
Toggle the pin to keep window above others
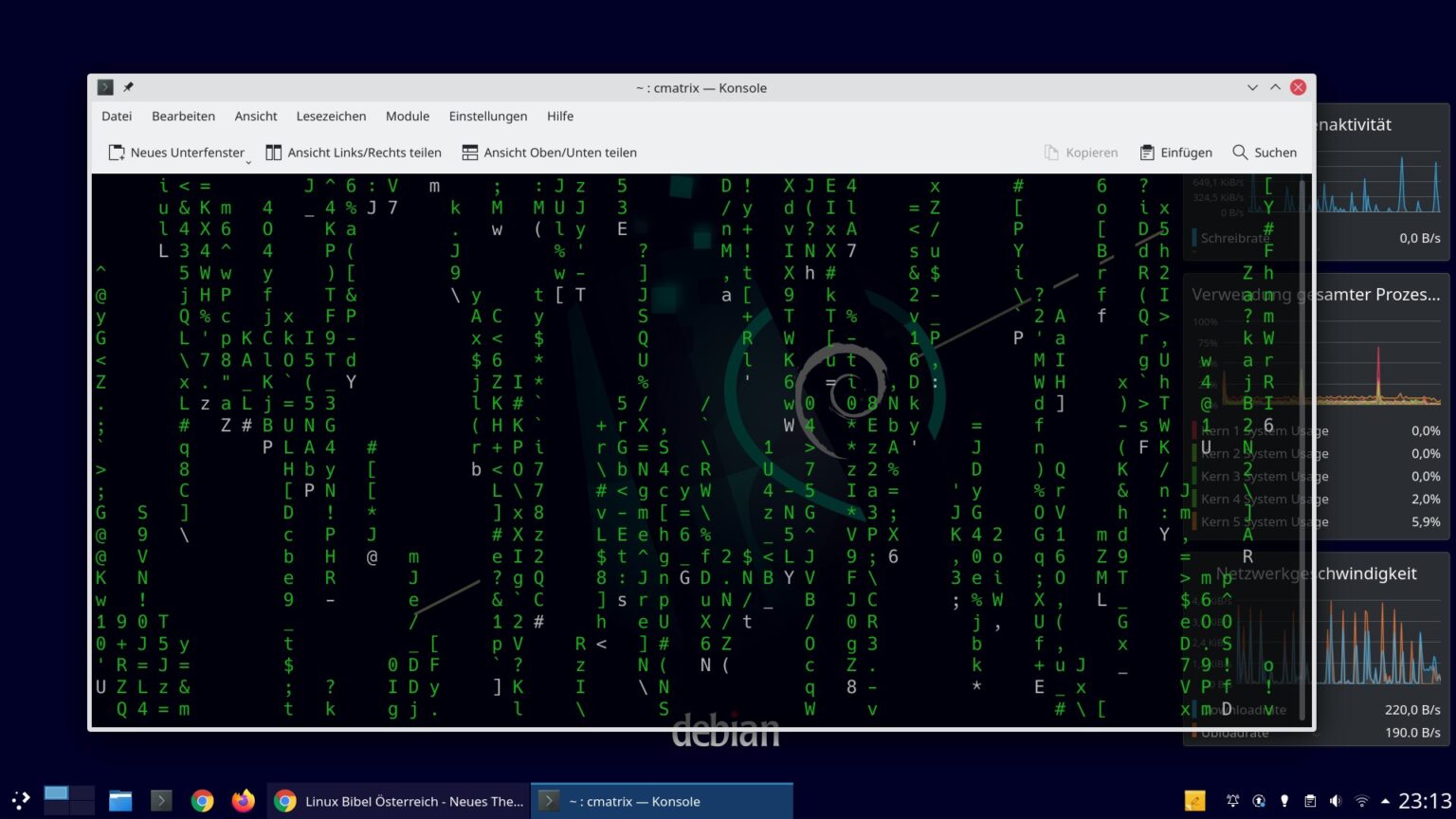[x=128, y=87]
